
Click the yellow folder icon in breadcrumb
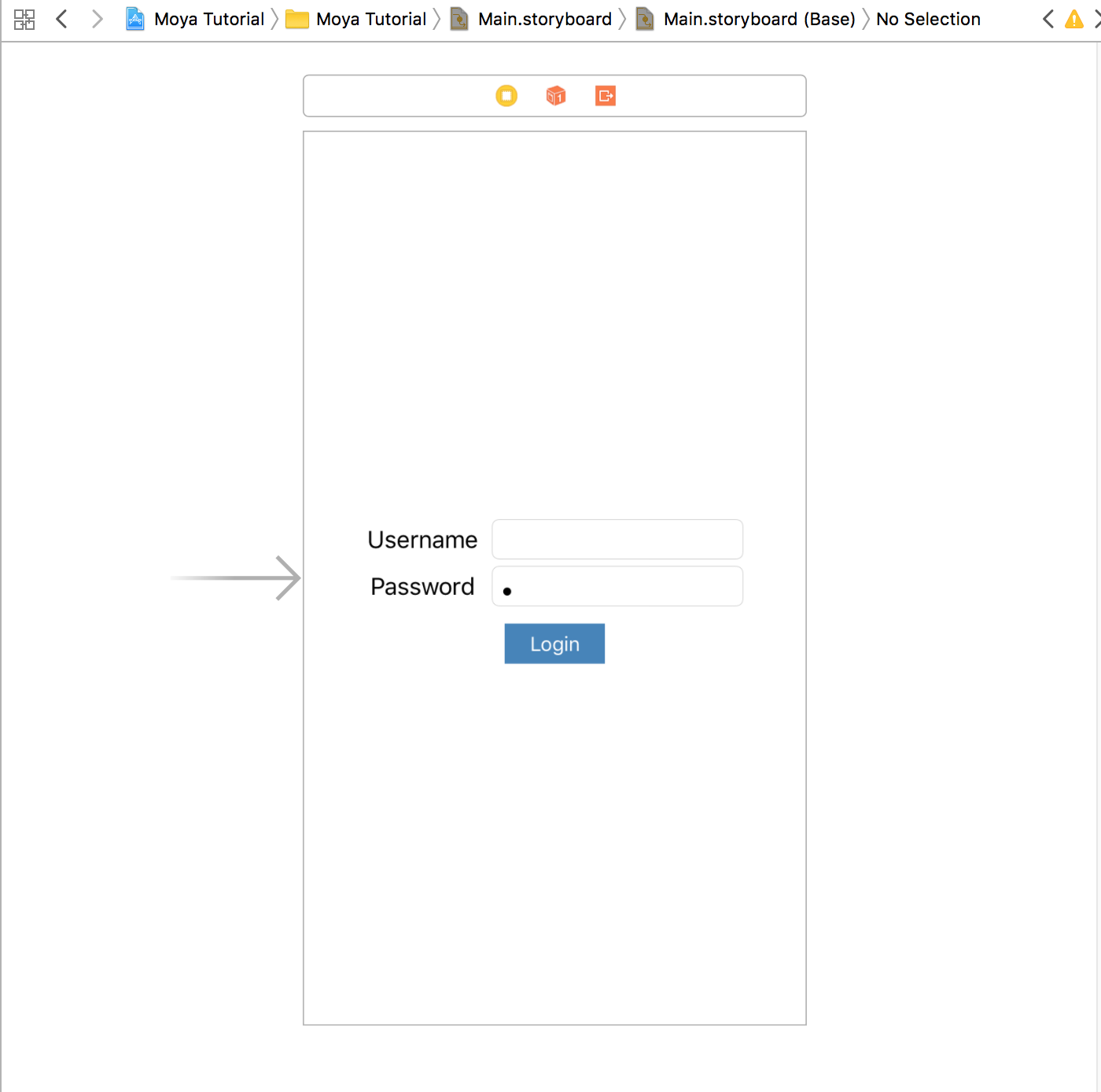pyautogui.click(x=296, y=19)
